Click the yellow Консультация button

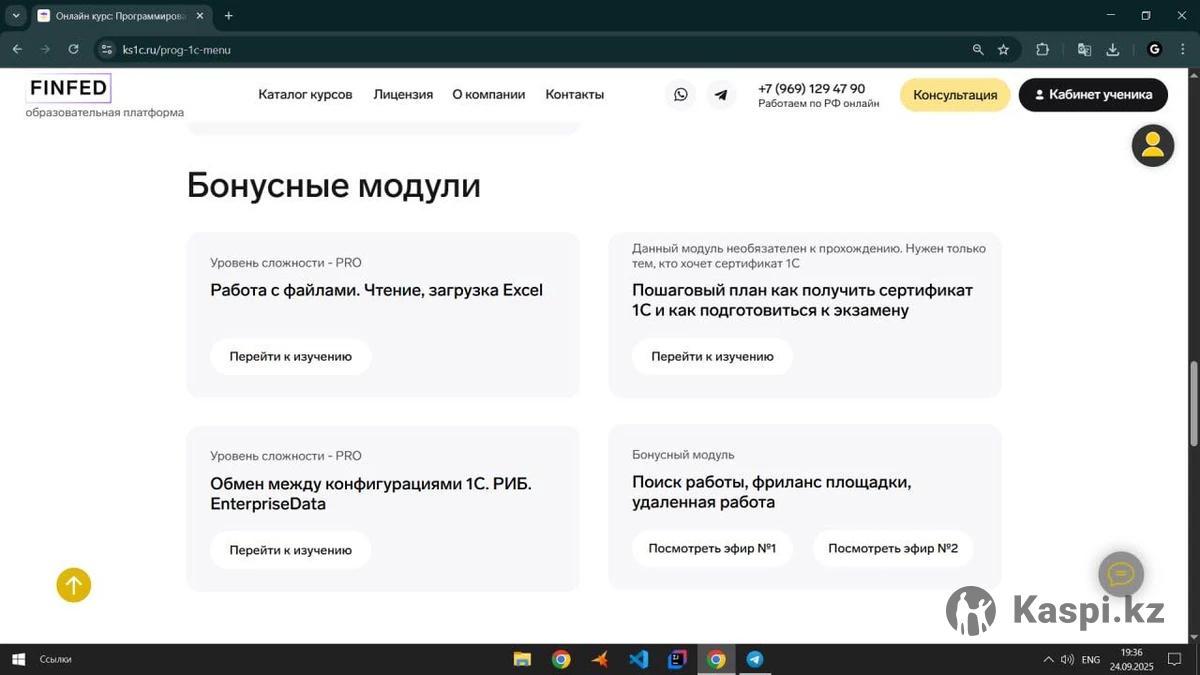pos(955,95)
